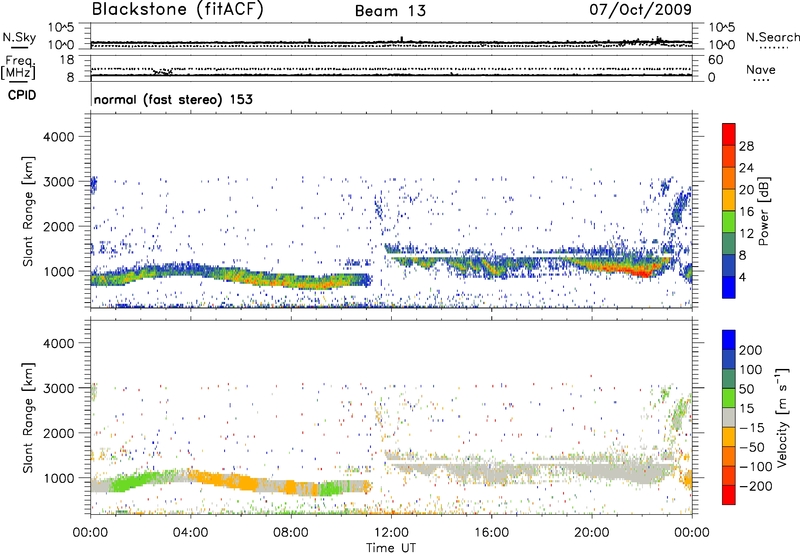Click the Blackstone (fitACF) title
The width and height of the screenshot is (800, 554).
pos(178,10)
